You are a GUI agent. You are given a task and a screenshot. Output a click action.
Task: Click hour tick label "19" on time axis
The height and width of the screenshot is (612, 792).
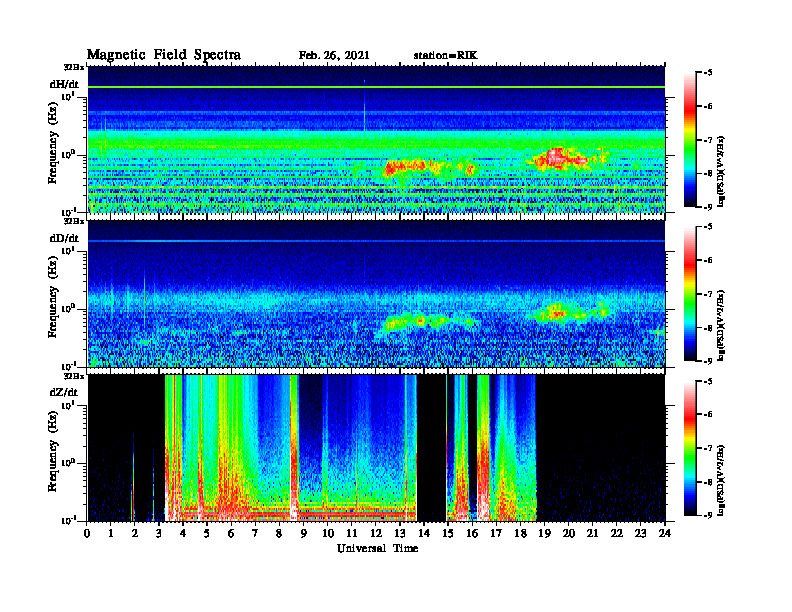544,533
